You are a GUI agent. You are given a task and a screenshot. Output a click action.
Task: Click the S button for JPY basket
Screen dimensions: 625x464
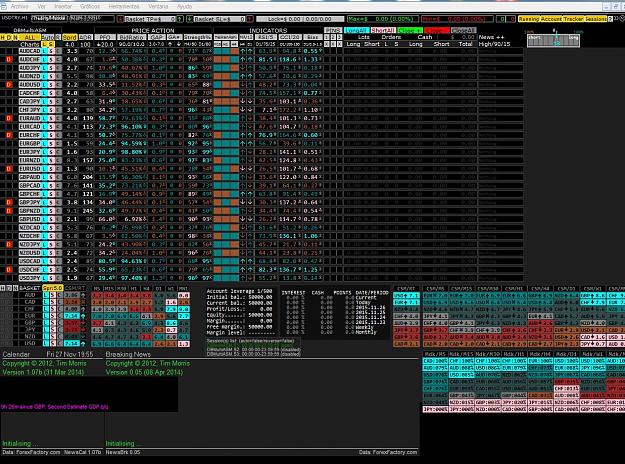[x=52, y=329]
